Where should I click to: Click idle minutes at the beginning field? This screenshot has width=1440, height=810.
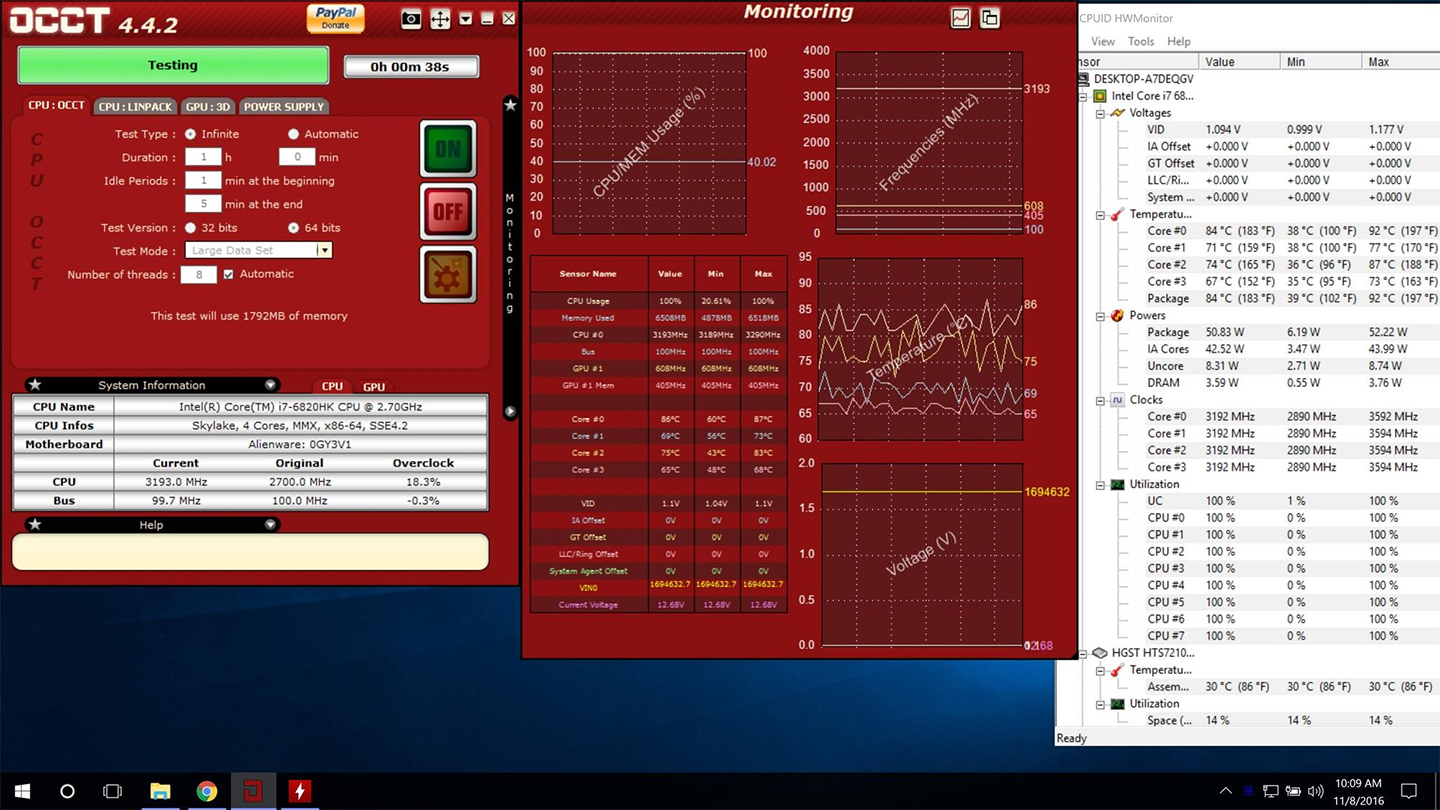point(203,181)
